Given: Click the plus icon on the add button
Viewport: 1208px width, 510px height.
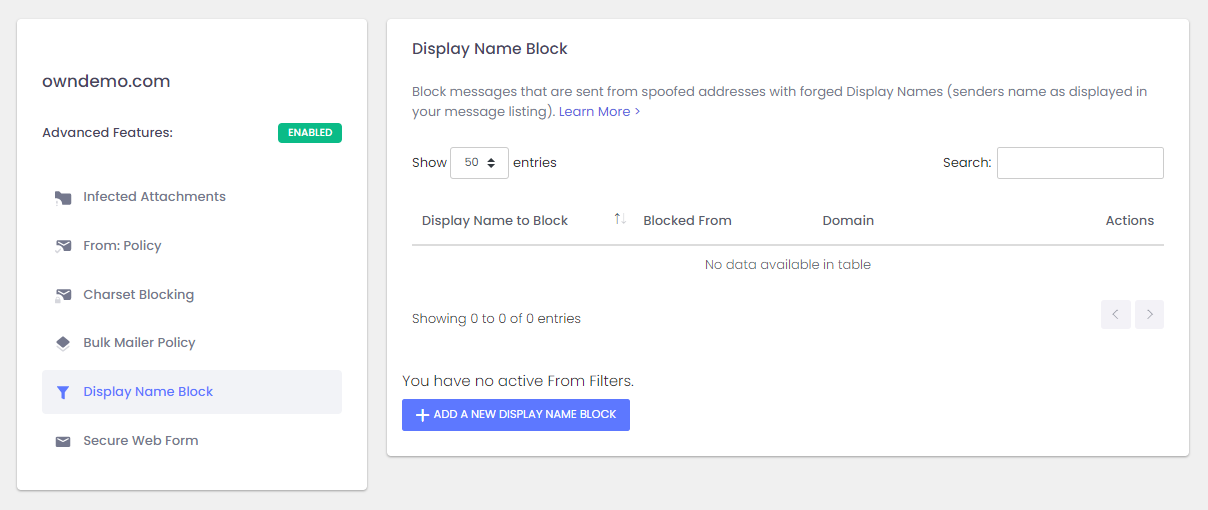Looking at the screenshot, I should pos(422,415).
